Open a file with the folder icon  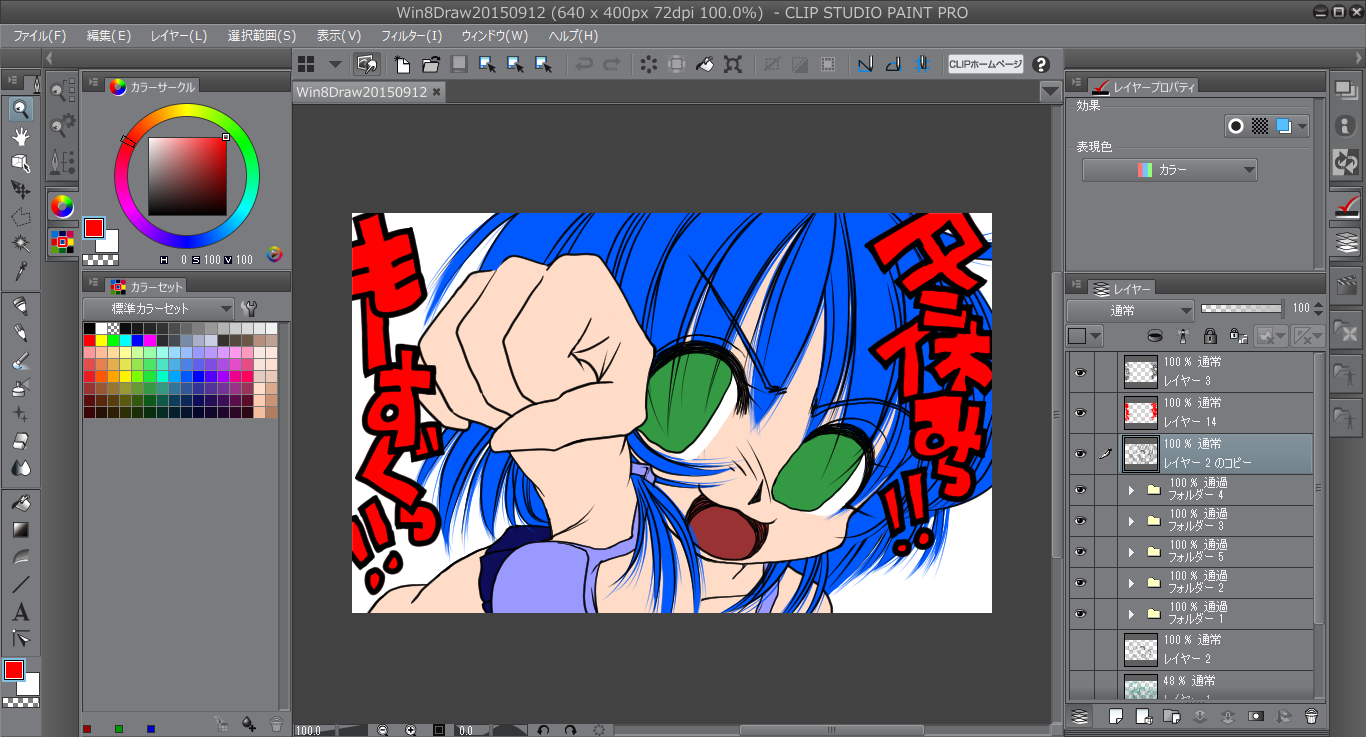(x=431, y=64)
